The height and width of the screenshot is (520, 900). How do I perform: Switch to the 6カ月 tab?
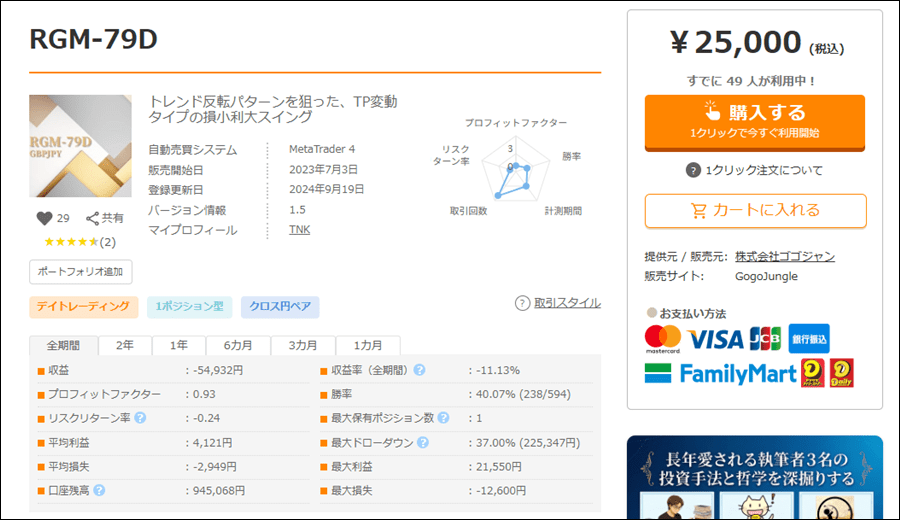[238, 346]
